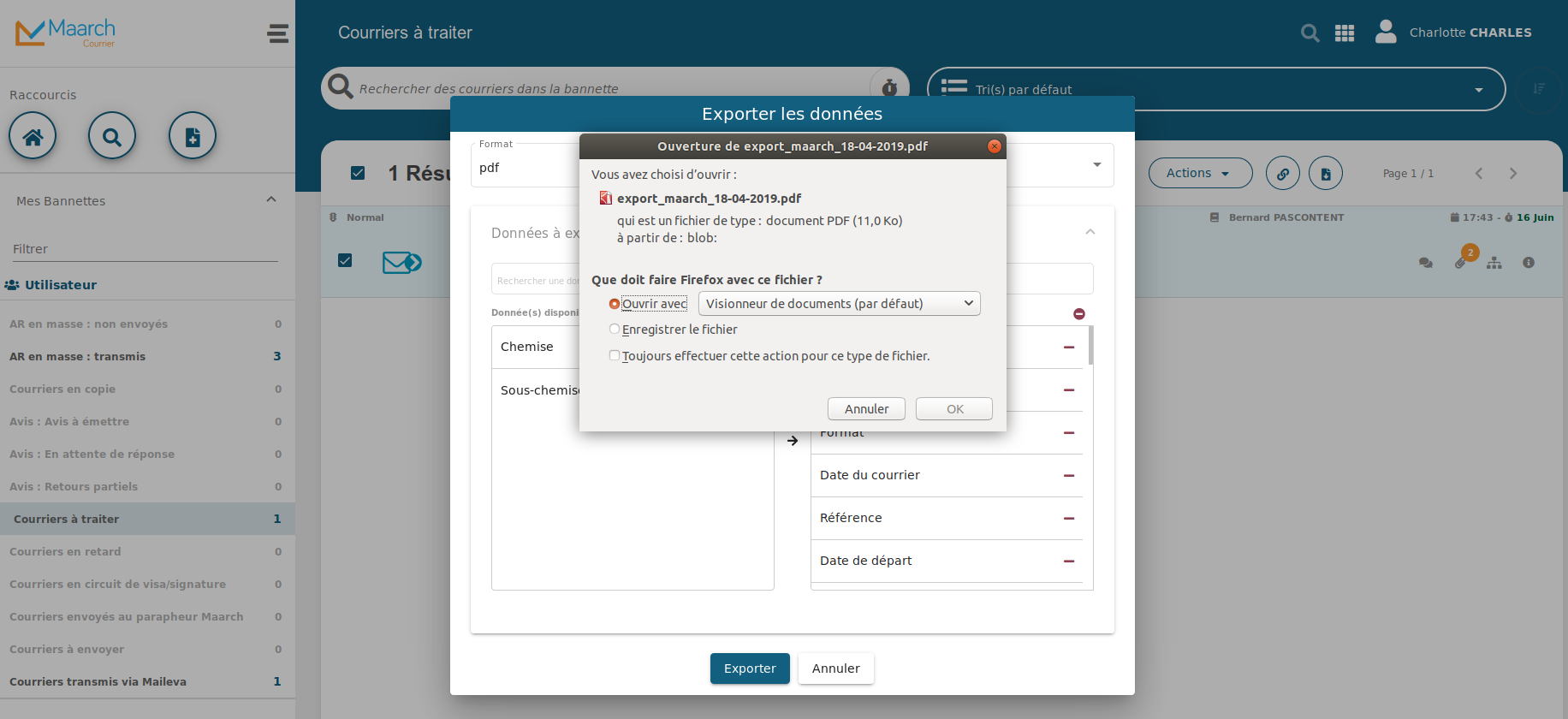This screenshot has width=1568, height=719.
Task: Click Annuler in the Firefox dialog
Action: click(866, 409)
